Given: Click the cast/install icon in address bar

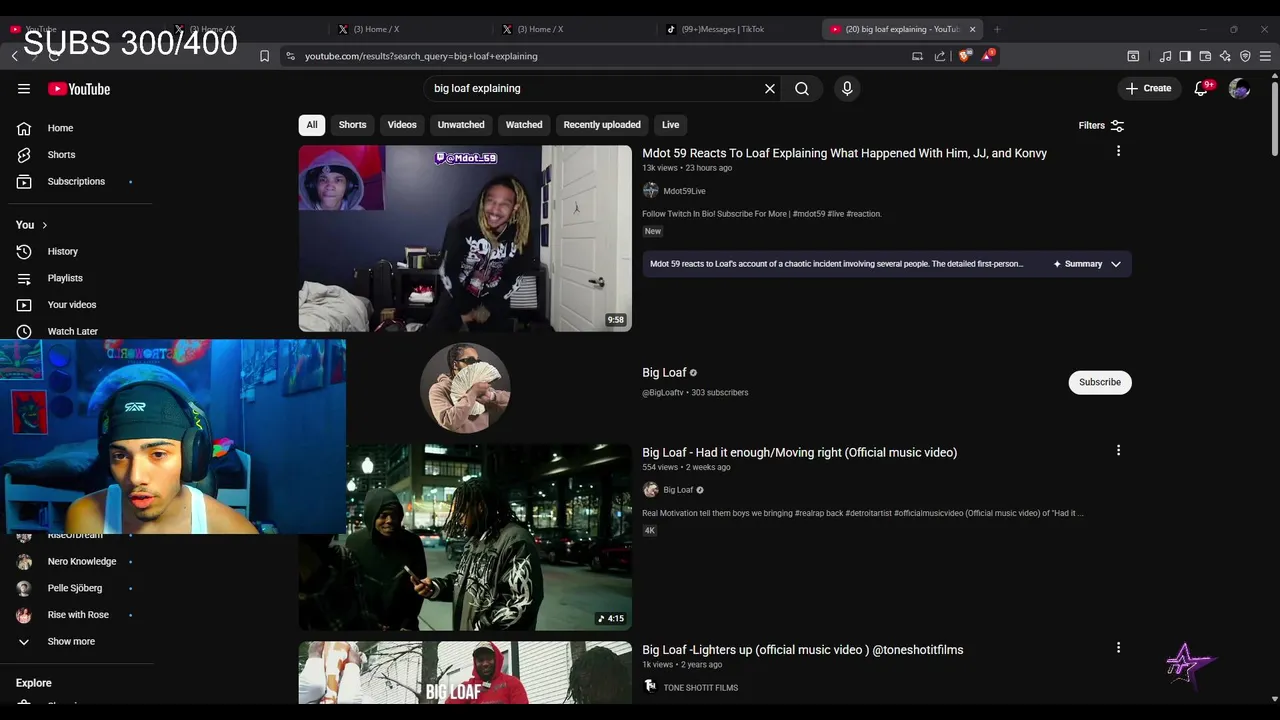Looking at the screenshot, I should (x=917, y=56).
